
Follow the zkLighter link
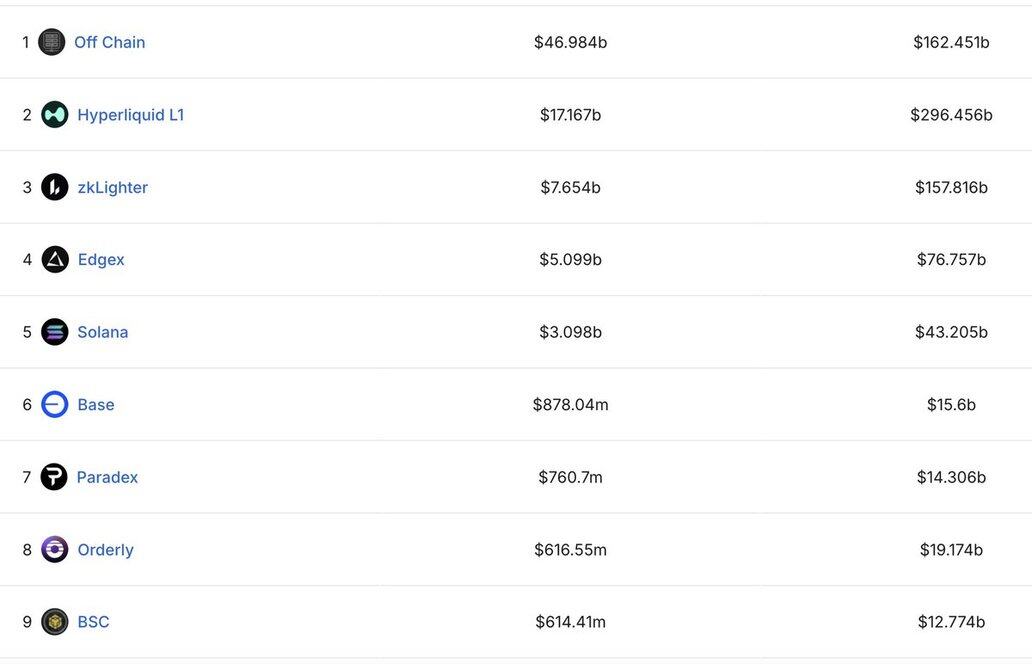point(113,188)
